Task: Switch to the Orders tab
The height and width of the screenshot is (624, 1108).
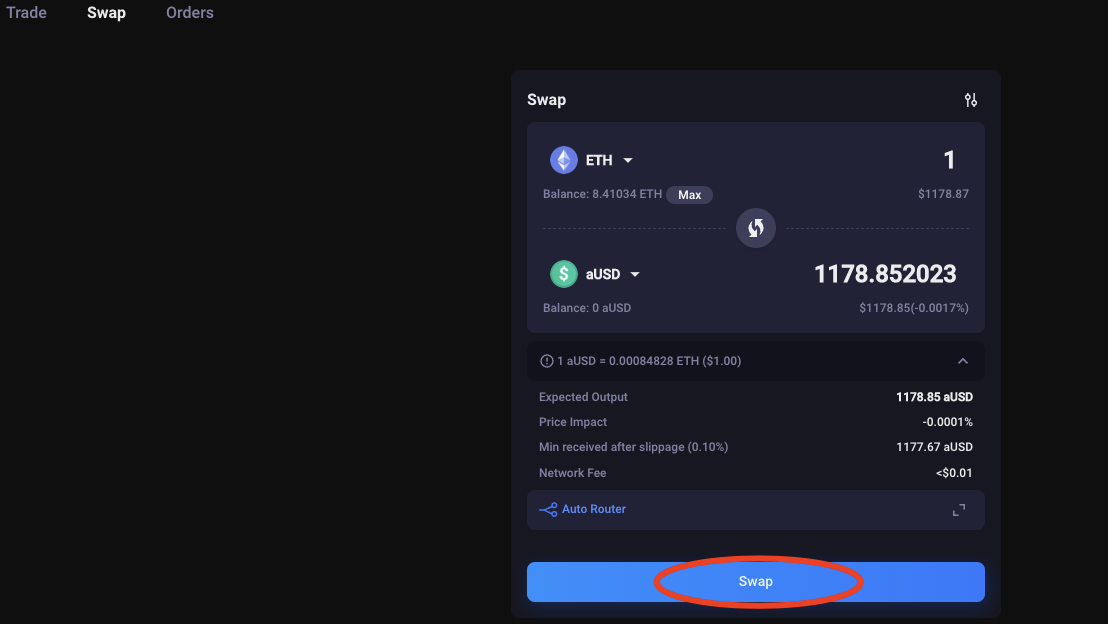Action: 190,13
